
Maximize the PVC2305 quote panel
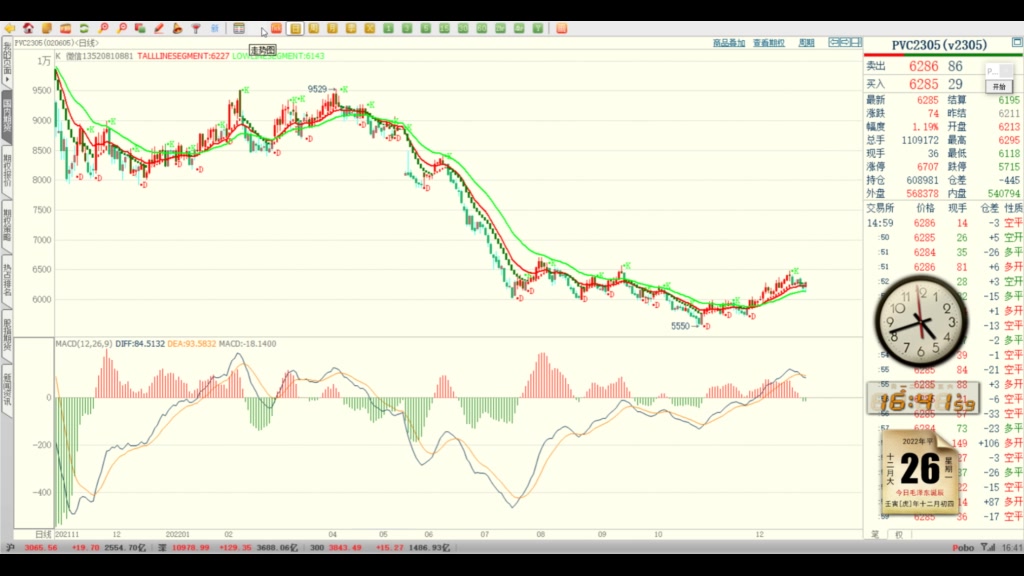(x=1017, y=42)
